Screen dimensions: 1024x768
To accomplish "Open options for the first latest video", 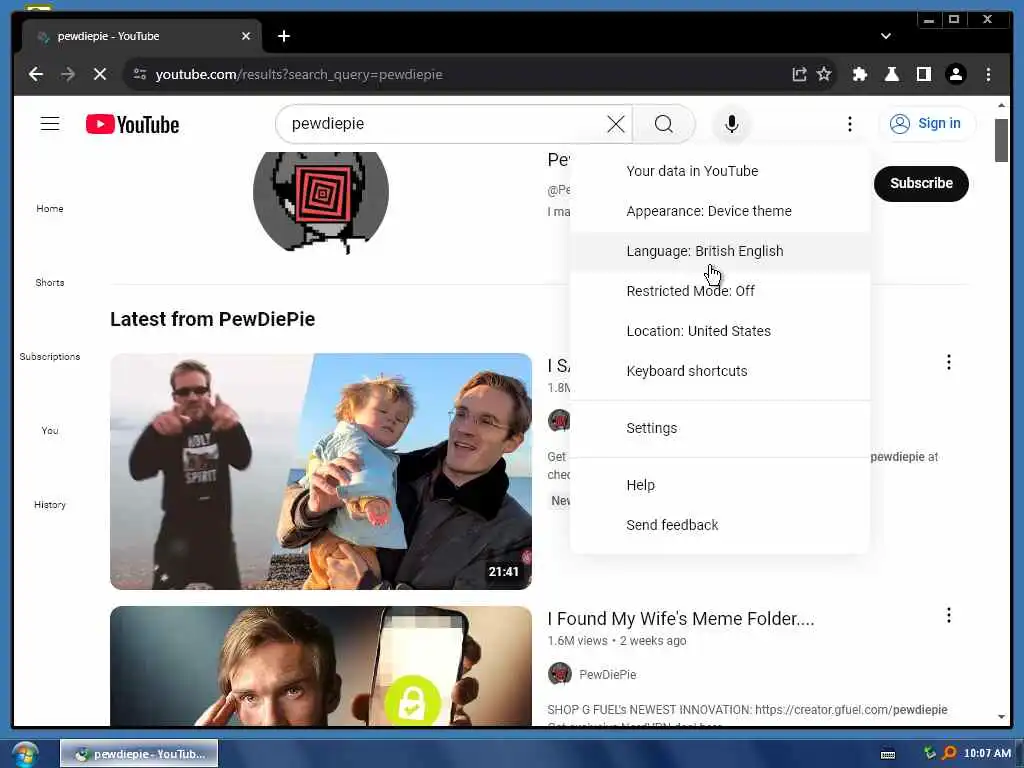I will click(x=948, y=362).
